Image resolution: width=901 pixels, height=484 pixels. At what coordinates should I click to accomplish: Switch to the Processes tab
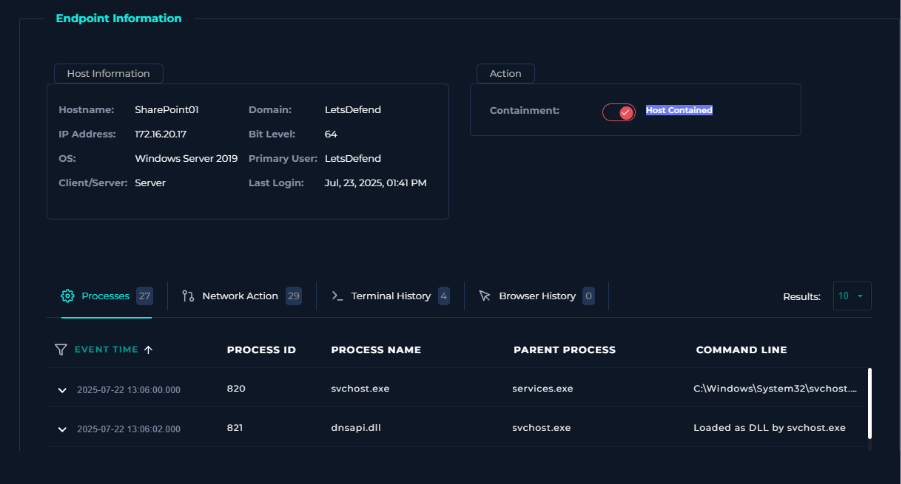point(106,297)
